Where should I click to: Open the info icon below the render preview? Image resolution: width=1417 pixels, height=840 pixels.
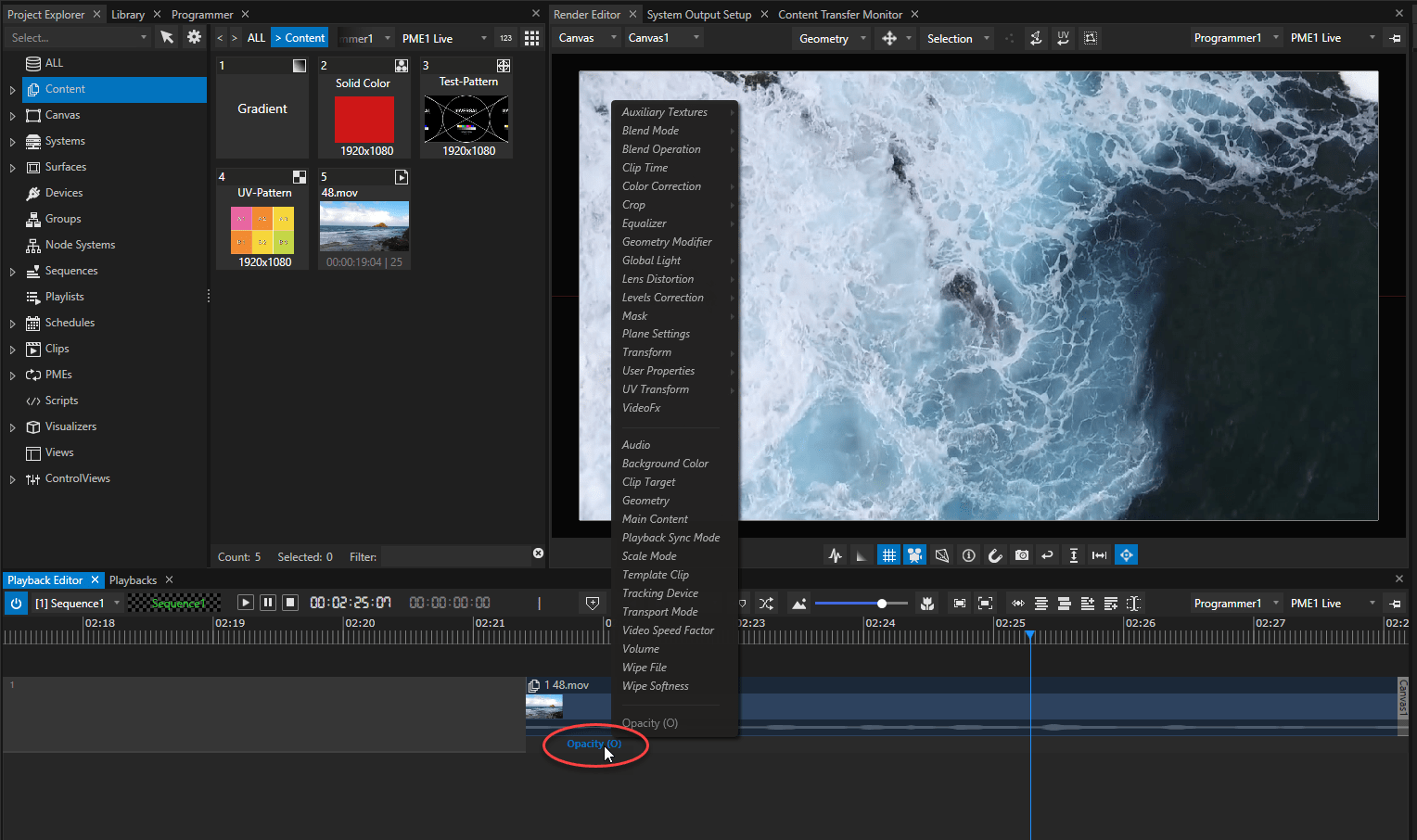(968, 554)
